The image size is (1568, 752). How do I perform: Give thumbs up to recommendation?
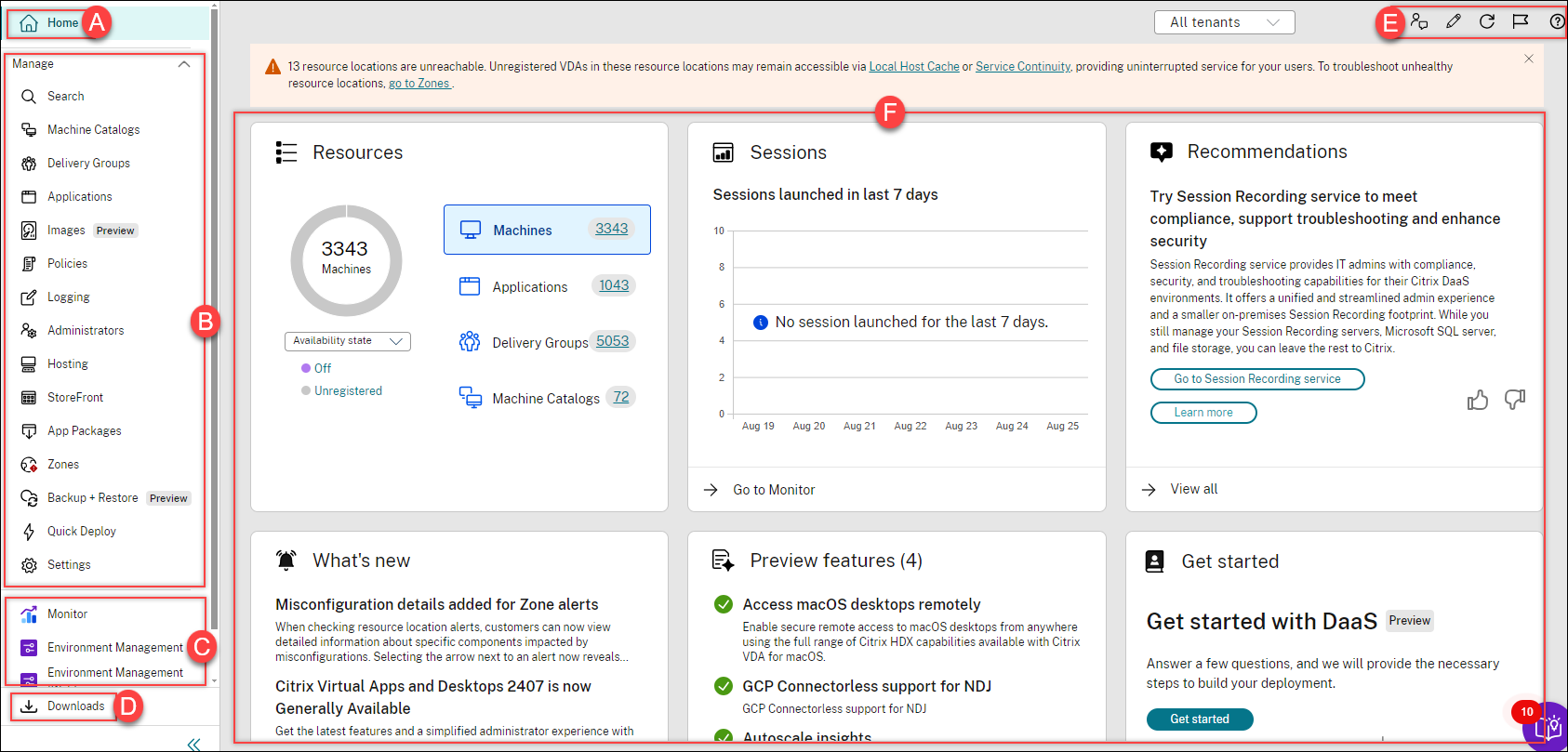[x=1478, y=400]
